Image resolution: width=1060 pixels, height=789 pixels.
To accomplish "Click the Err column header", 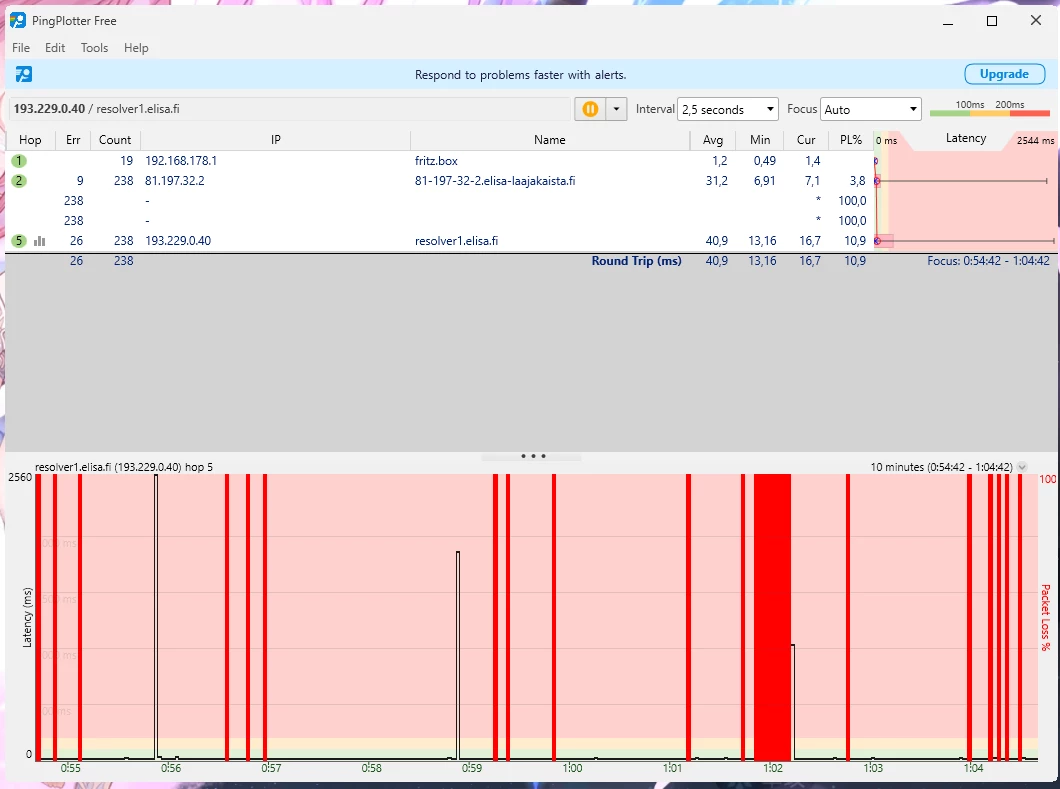I will 73,140.
